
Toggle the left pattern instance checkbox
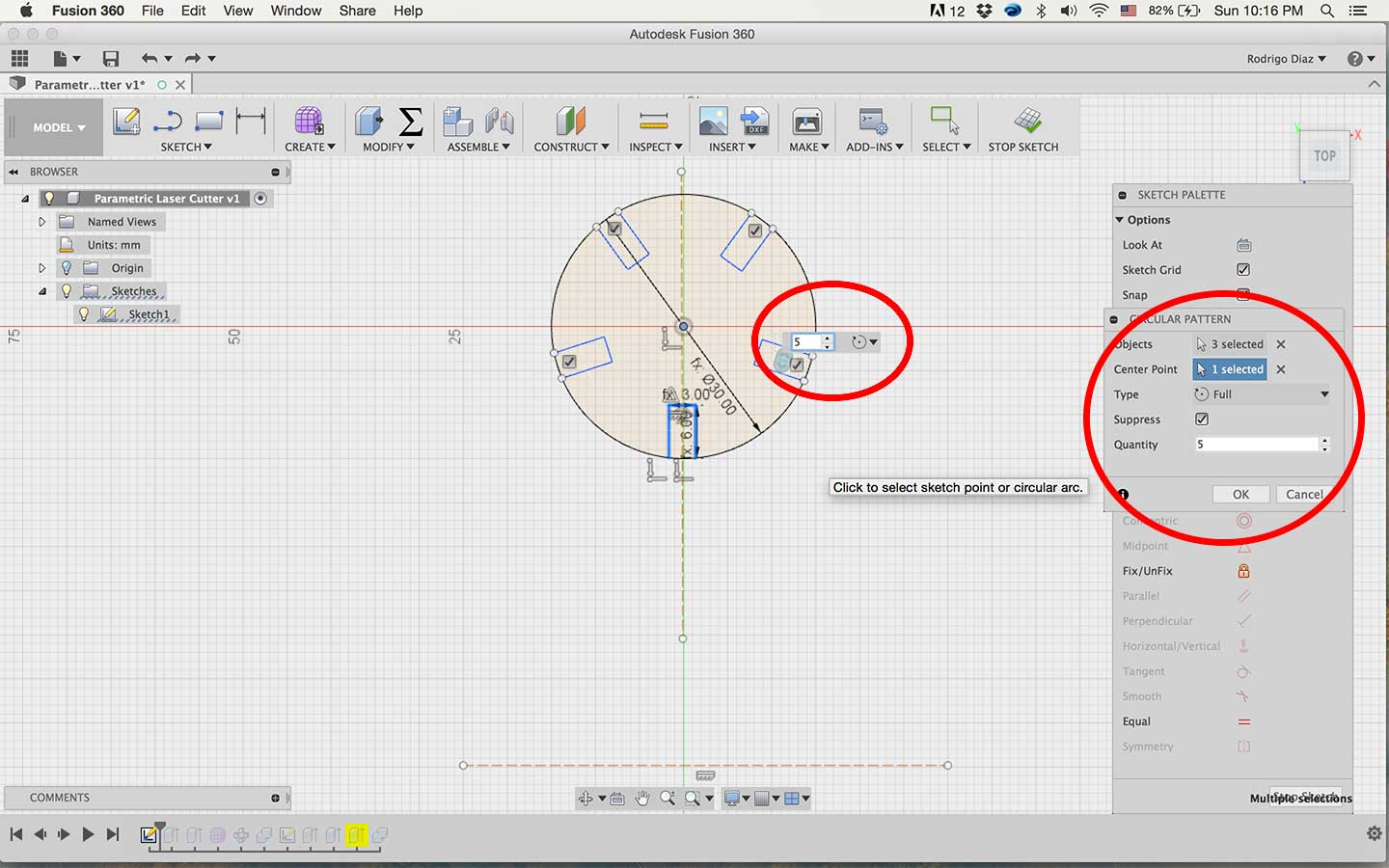pos(569,362)
